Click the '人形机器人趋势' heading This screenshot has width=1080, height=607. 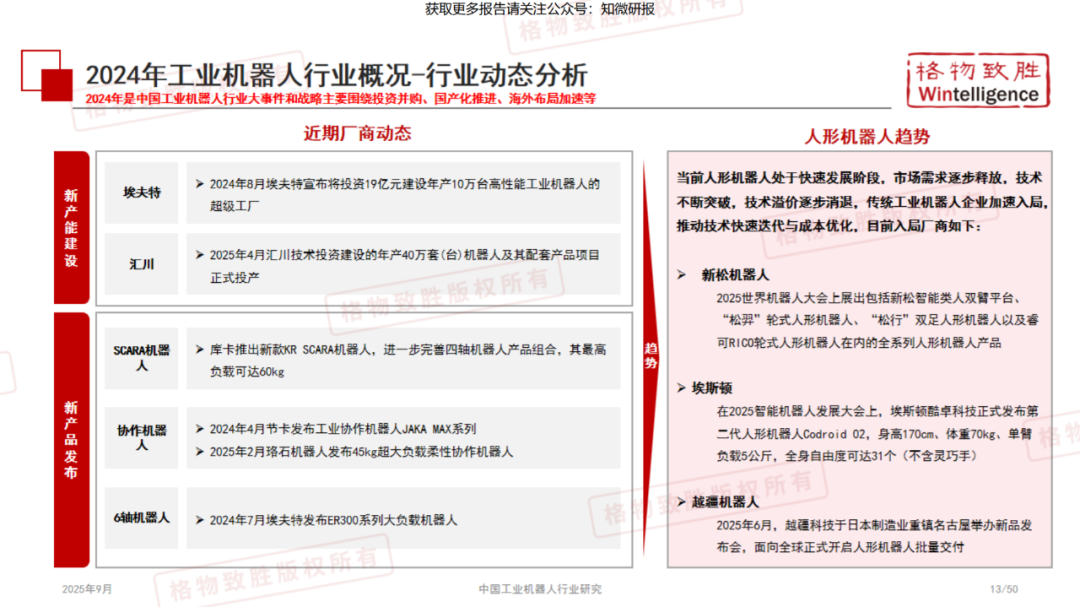pos(867,136)
